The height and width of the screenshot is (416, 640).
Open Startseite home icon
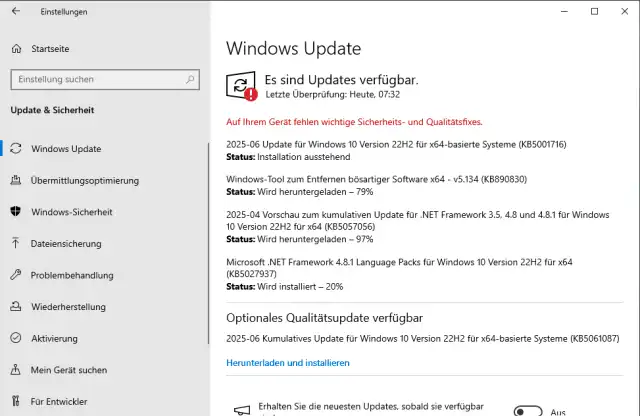(16, 49)
